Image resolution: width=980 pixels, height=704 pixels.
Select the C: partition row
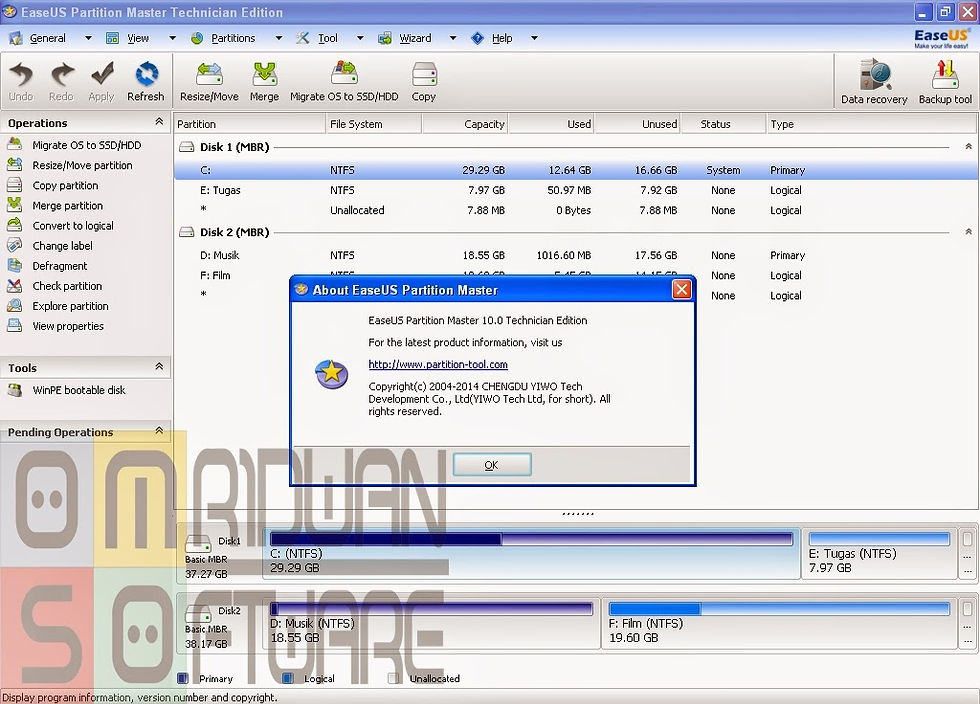click(575, 170)
